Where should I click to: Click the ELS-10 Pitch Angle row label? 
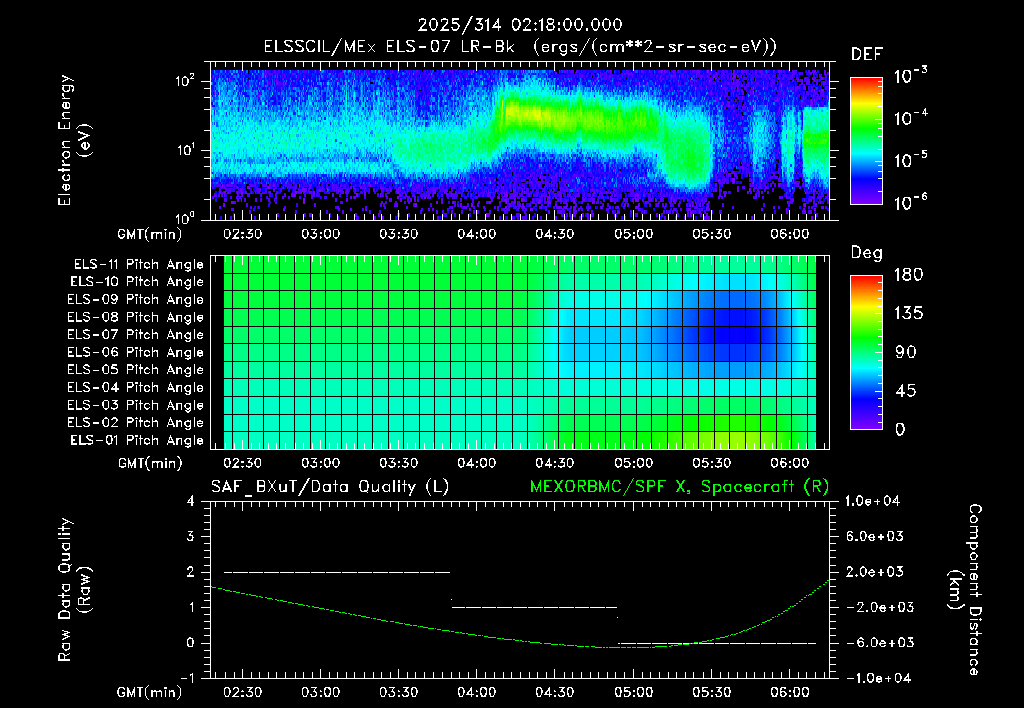click(x=137, y=282)
